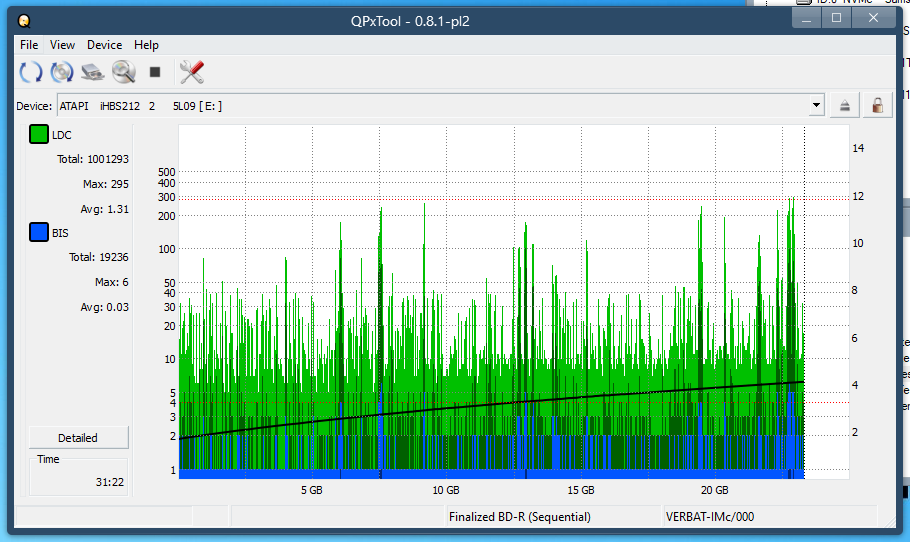Image resolution: width=910 pixels, height=542 pixels.
Task: Click the LDC Total: 1001293 value
Action: 93,159
